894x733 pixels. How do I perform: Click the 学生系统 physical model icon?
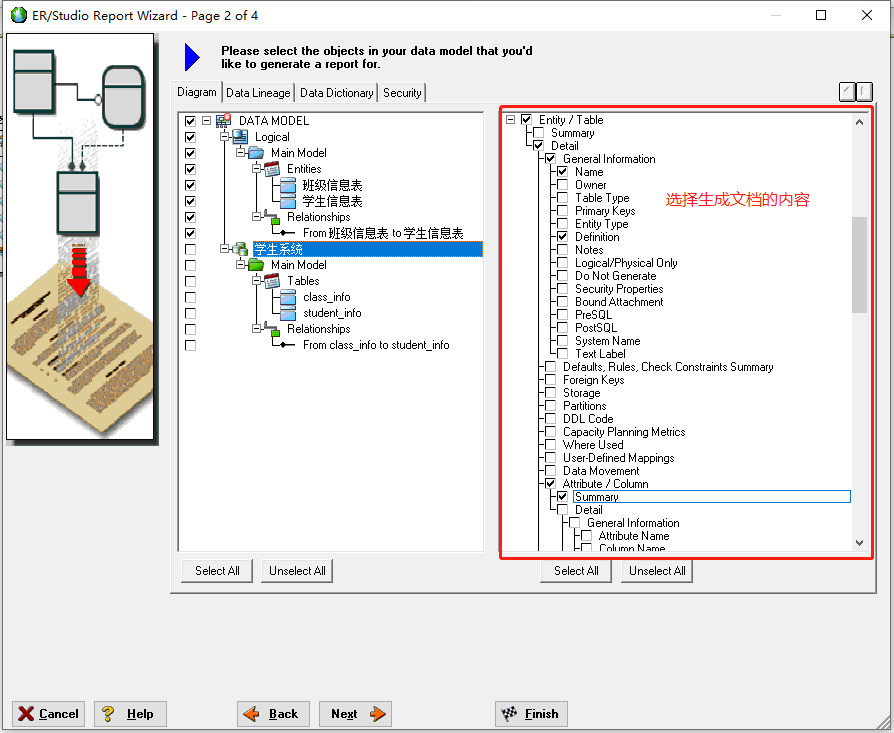pyautogui.click(x=240, y=249)
